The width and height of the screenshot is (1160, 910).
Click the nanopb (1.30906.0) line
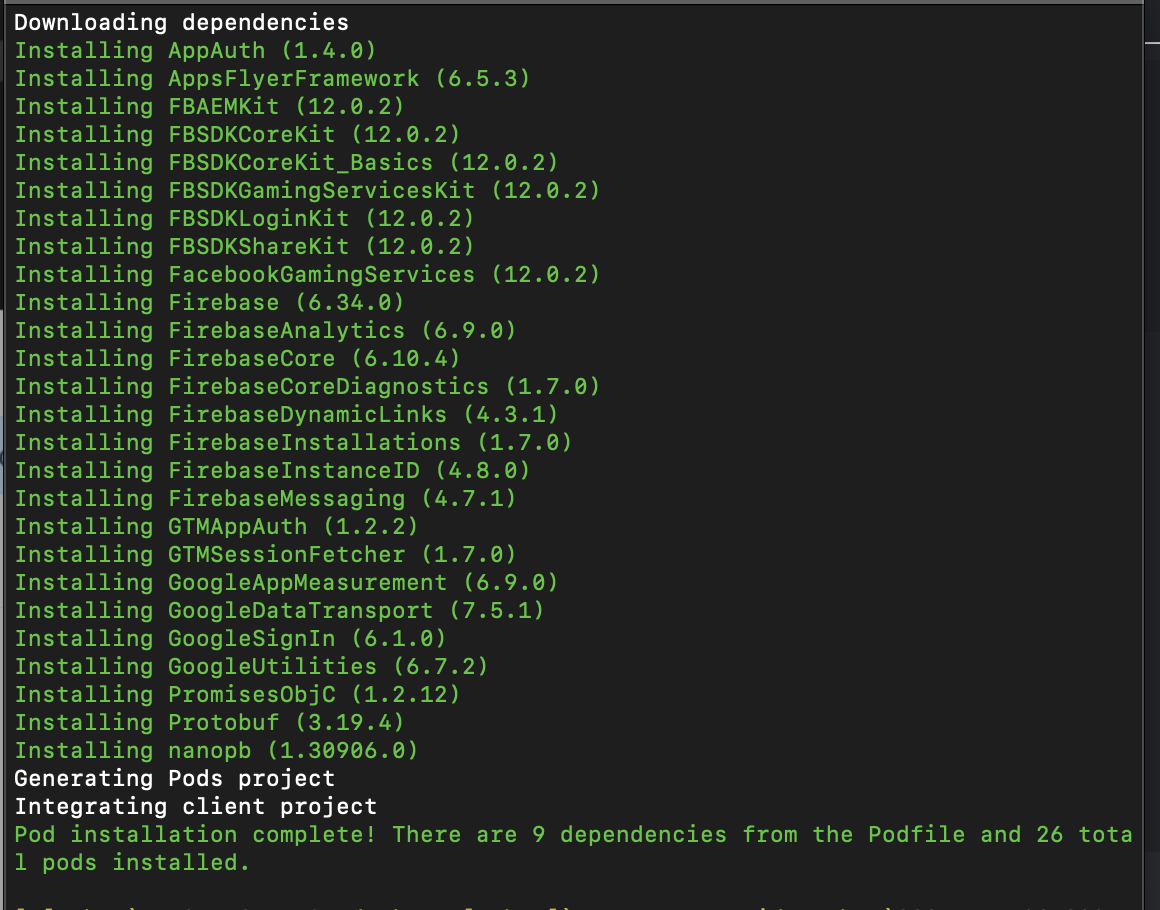(216, 751)
